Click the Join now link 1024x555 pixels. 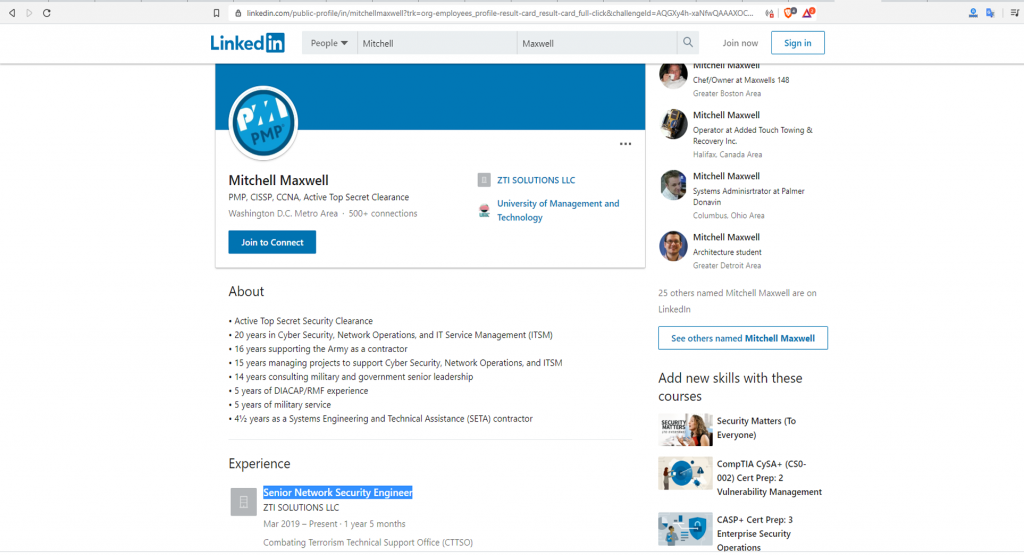[740, 43]
